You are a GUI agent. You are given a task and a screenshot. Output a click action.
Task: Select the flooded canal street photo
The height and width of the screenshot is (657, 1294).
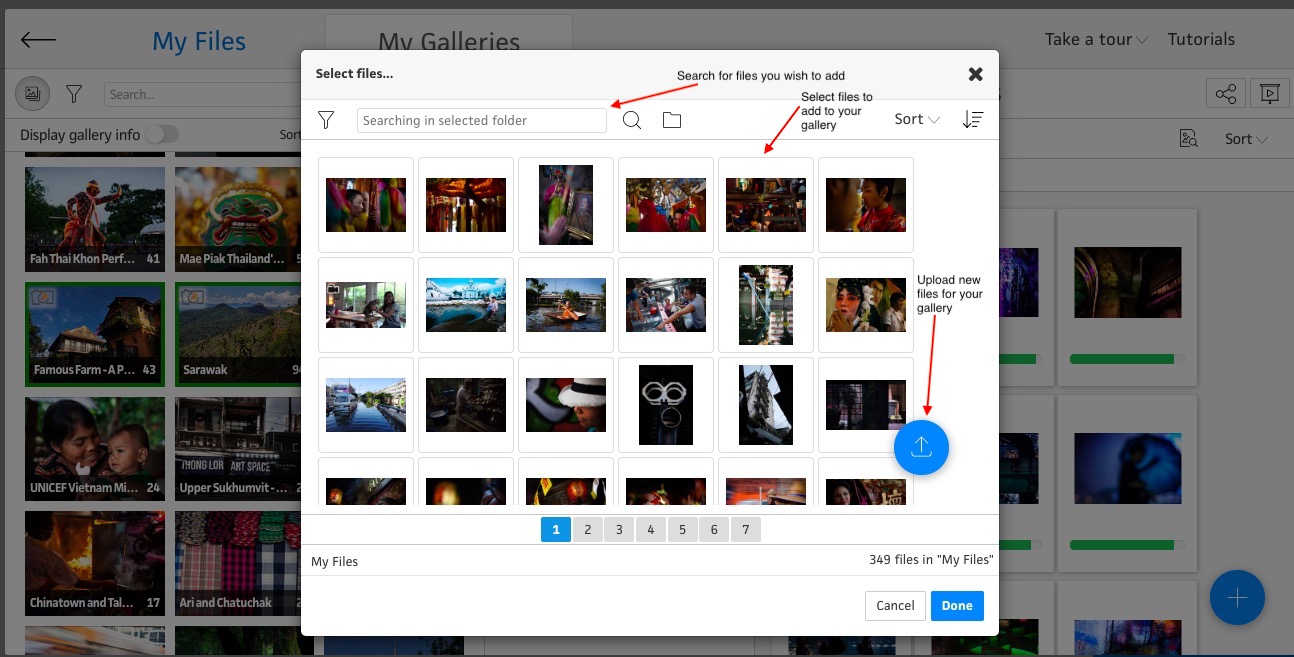click(x=366, y=405)
